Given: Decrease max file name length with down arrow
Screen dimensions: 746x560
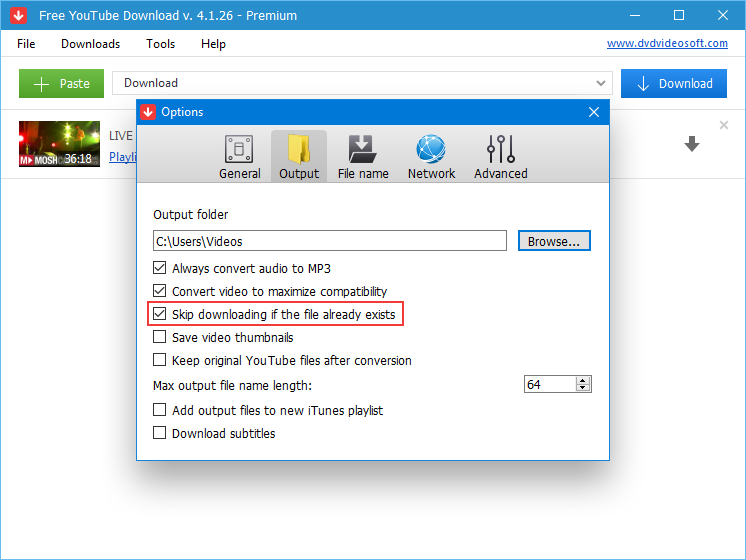Looking at the screenshot, I should click(583, 388).
